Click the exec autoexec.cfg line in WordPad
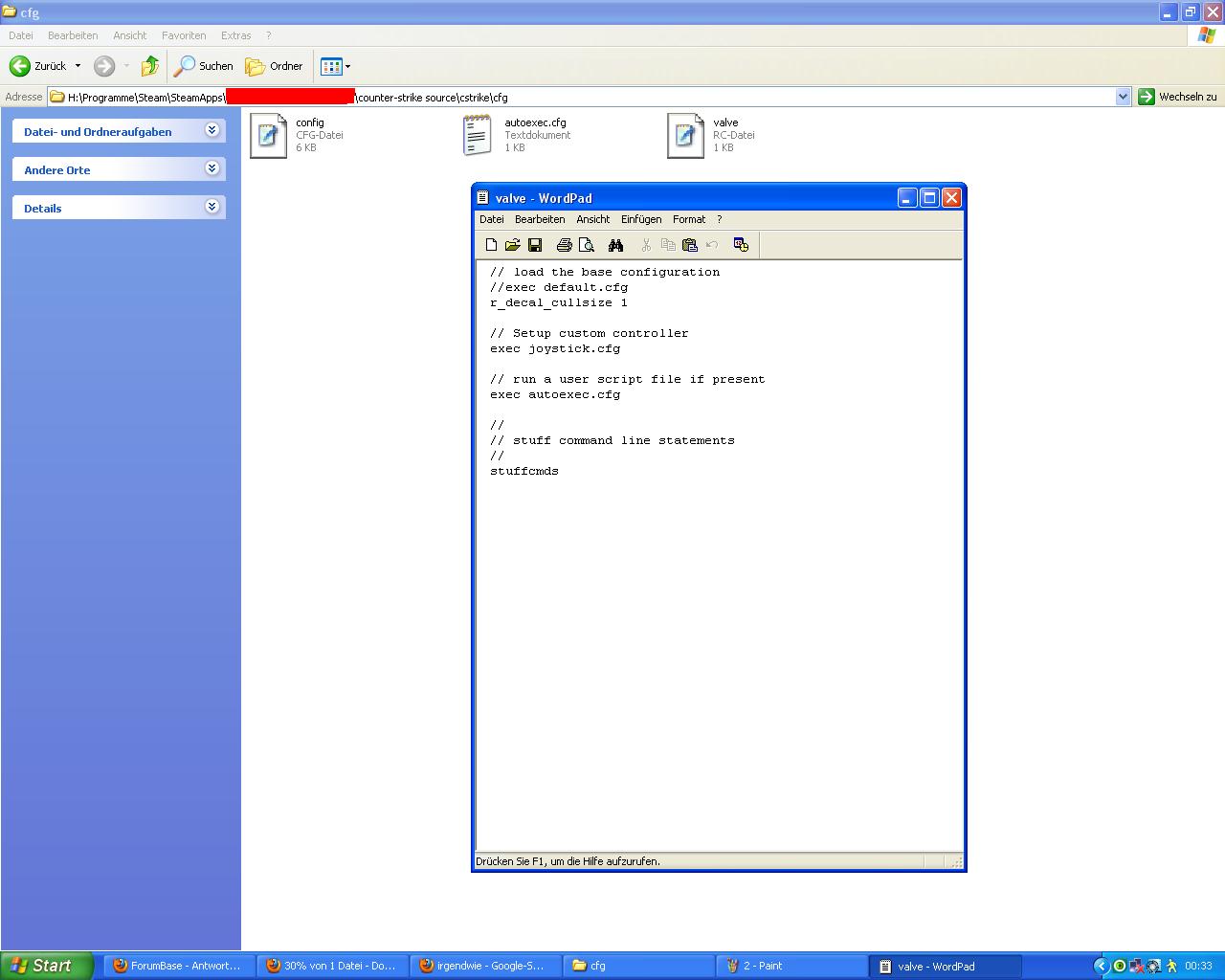Viewport: 1225px width, 980px height. point(555,394)
